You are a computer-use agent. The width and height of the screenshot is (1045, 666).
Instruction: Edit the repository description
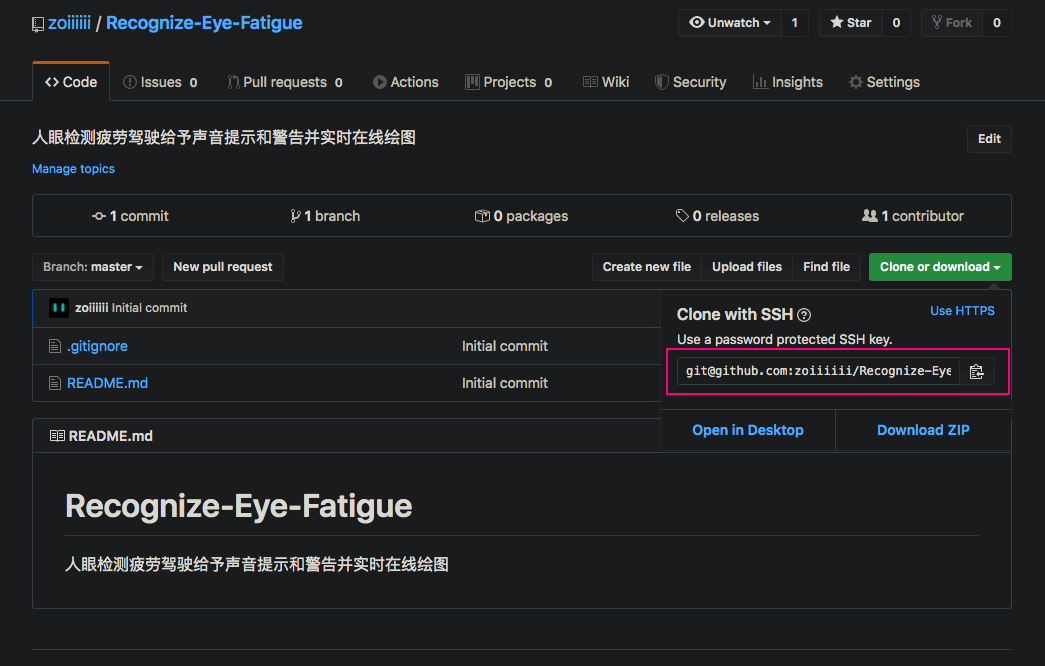(x=989, y=139)
